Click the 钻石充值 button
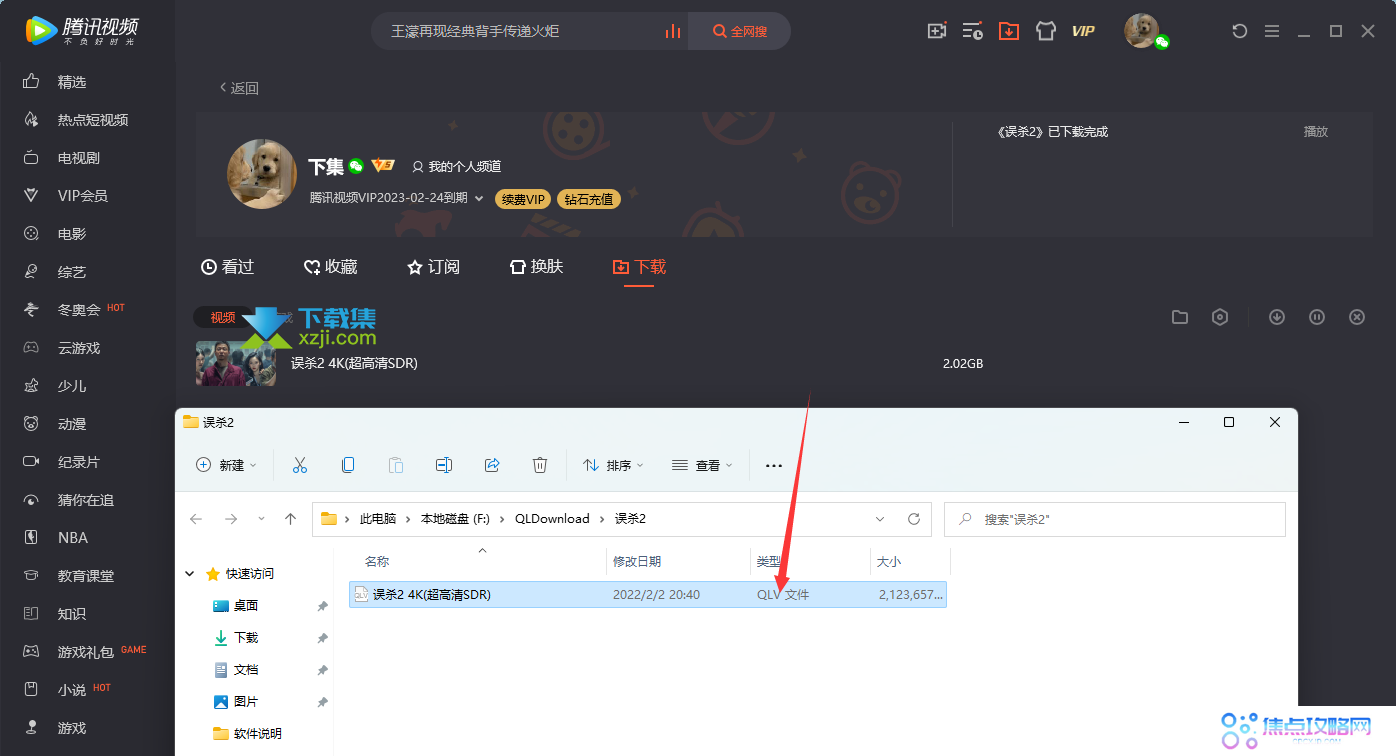 tap(589, 199)
